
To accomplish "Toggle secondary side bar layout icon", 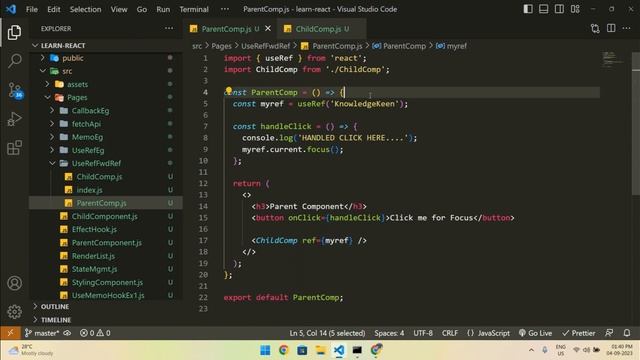I will 559,9.
